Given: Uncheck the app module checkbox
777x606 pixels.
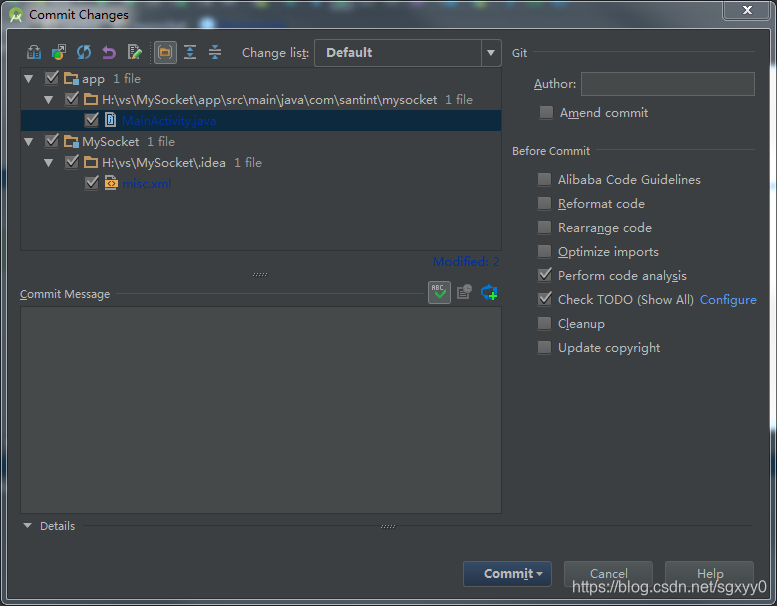Looking at the screenshot, I should 52,78.
